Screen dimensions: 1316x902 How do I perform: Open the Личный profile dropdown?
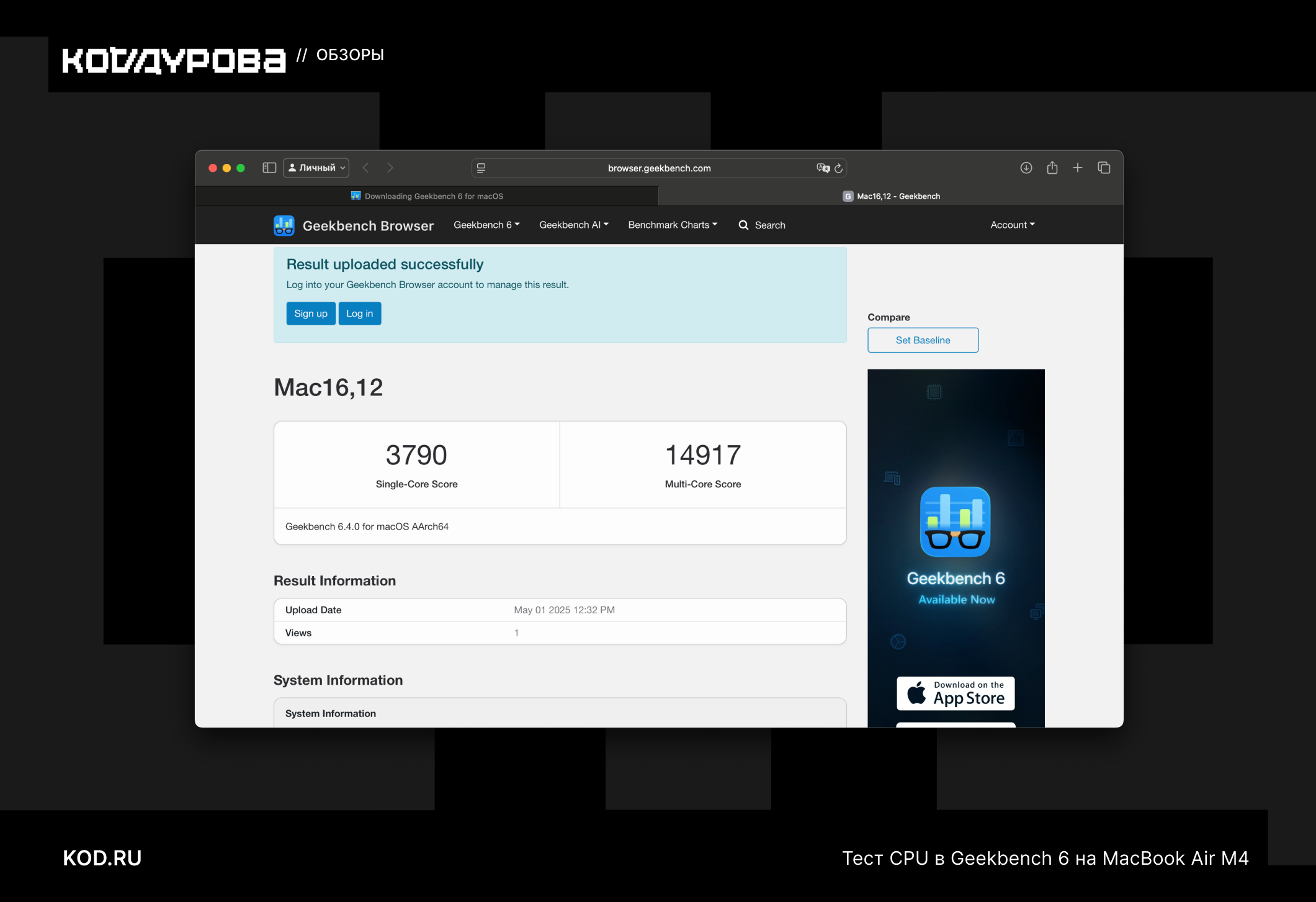tap(316, 168)
